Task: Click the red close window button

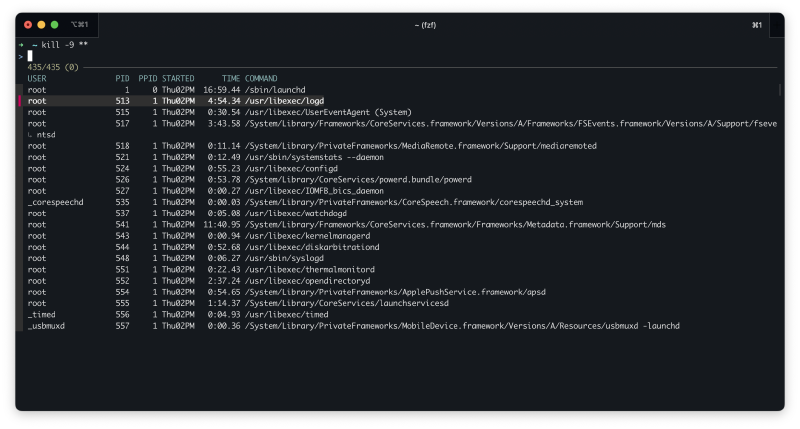Action: 28,24
